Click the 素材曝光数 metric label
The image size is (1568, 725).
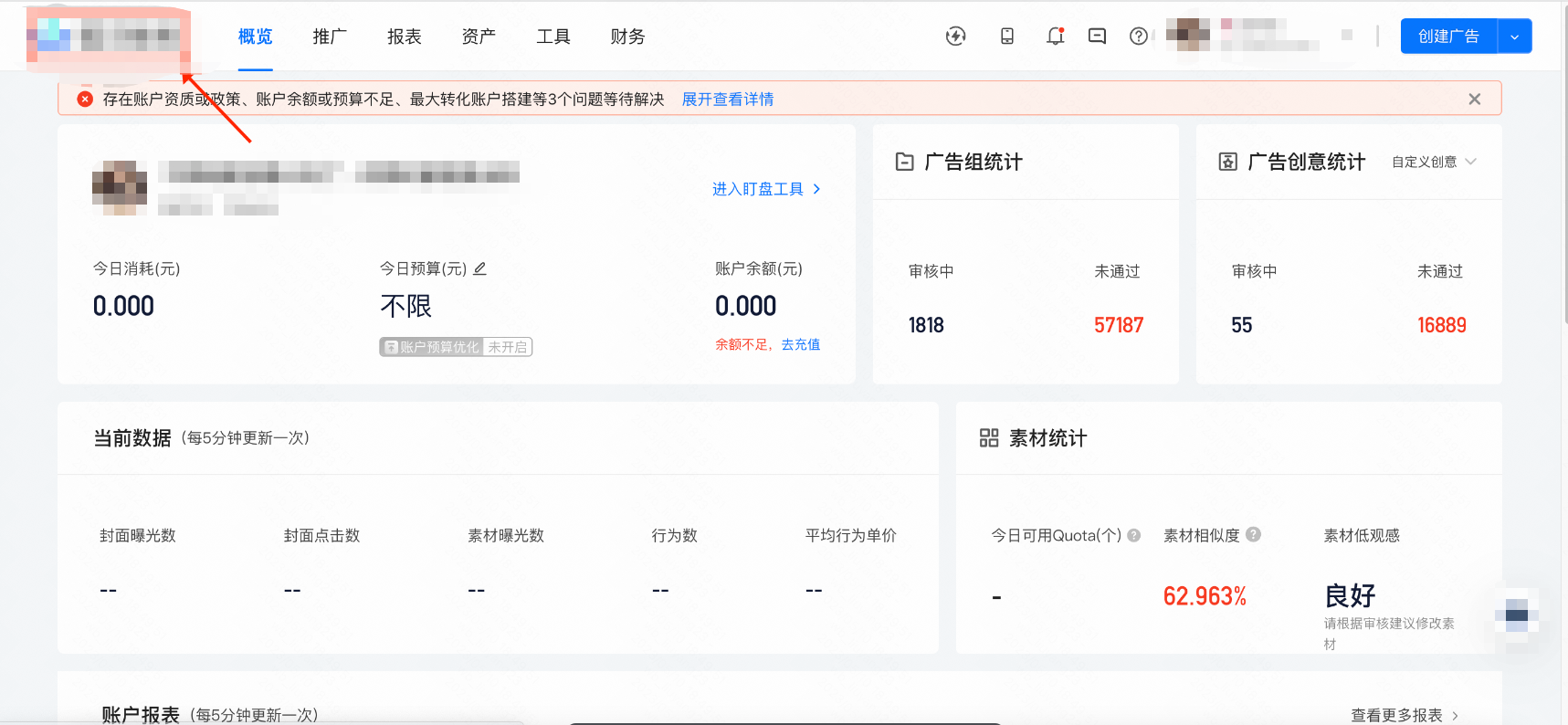(506, 535)
